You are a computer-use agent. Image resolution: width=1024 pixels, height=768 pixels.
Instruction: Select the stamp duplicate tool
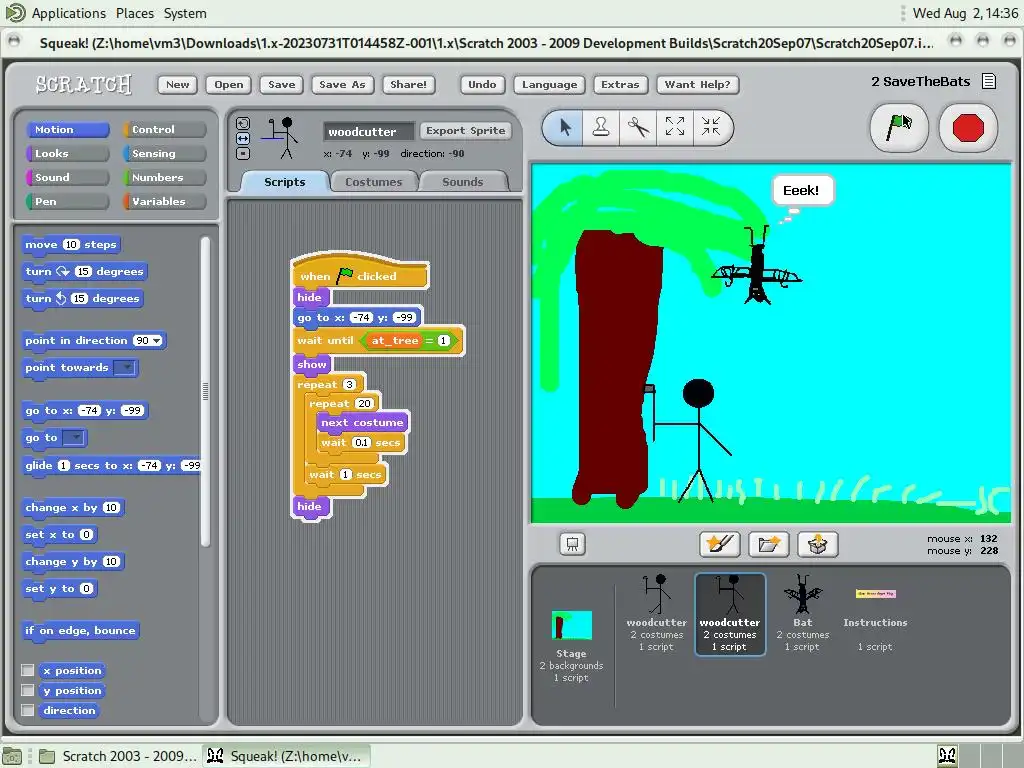[601, 127]
